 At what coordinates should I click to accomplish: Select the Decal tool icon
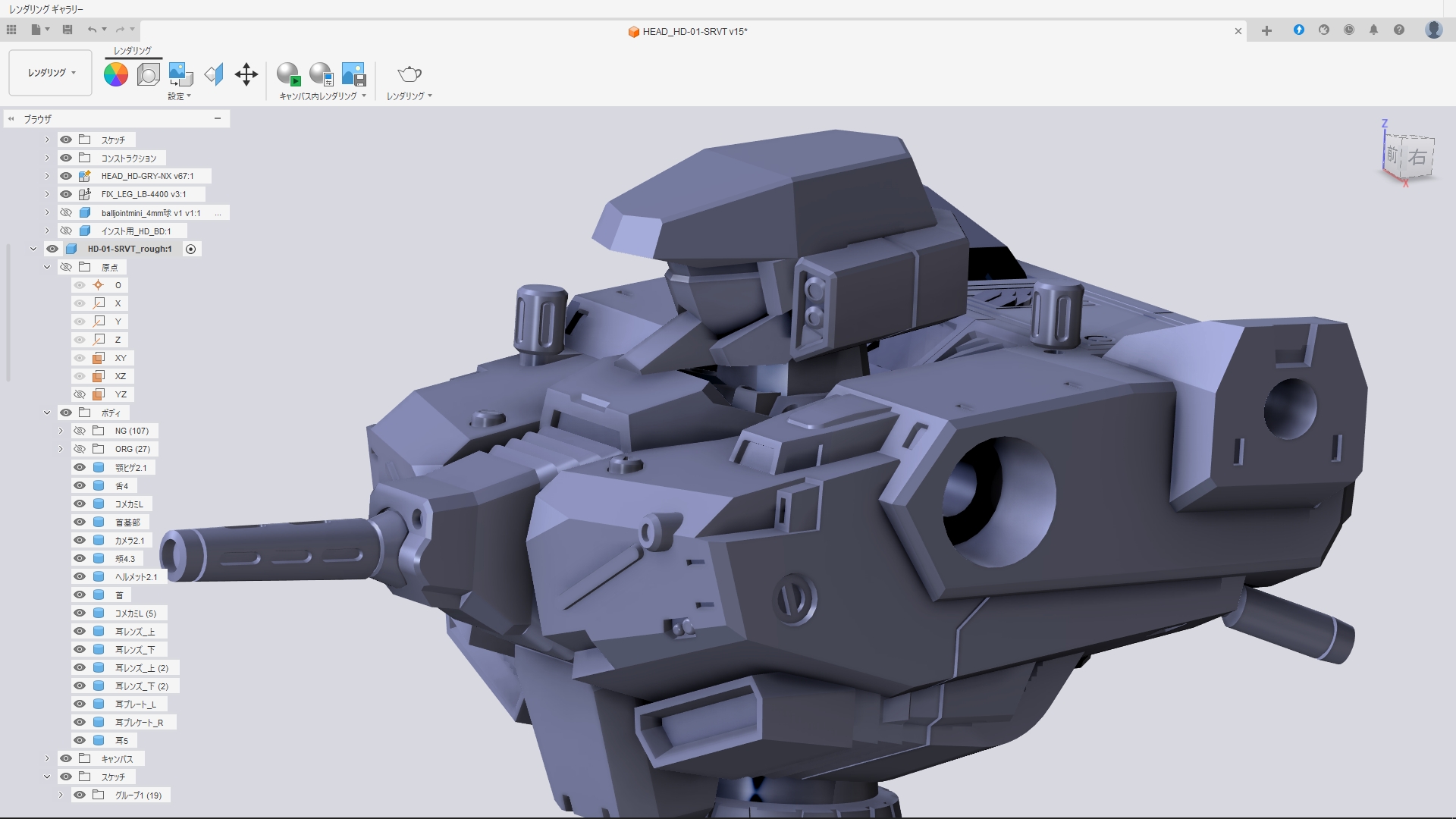coord(180,74)
